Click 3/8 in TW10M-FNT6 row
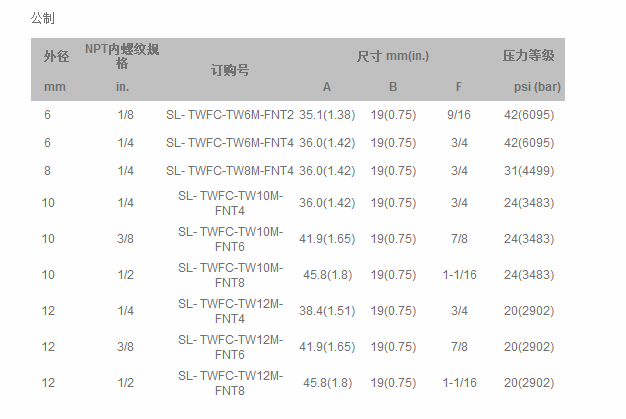Viewport: 626px width, 419px height. 125,239
